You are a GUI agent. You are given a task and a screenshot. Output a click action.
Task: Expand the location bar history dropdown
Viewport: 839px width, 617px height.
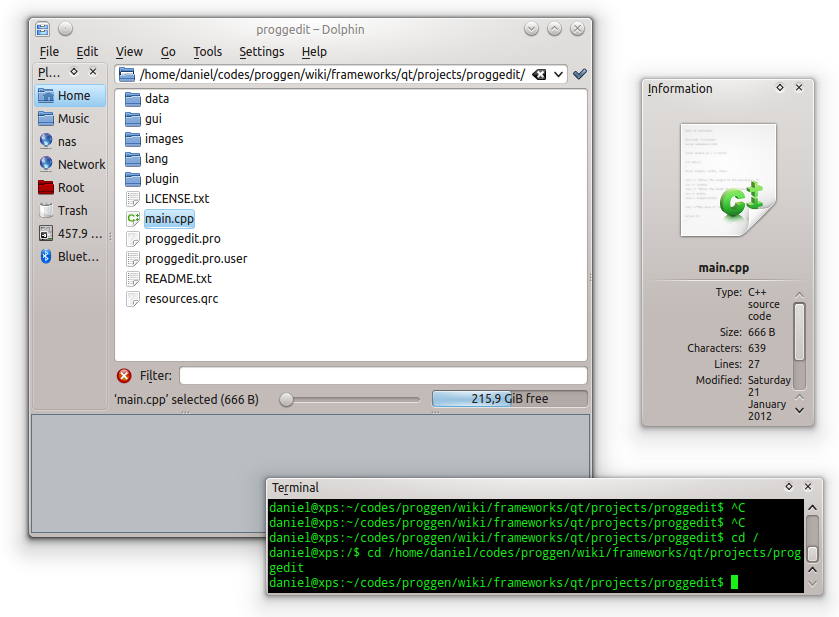pyautogui.click(x=558, y=75)
